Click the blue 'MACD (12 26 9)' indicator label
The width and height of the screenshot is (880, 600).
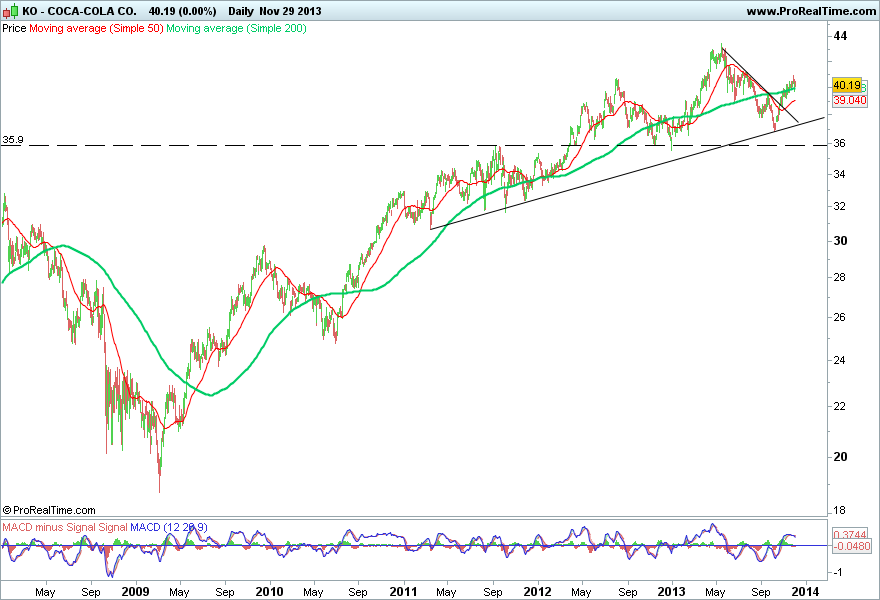tap(168, 527)
